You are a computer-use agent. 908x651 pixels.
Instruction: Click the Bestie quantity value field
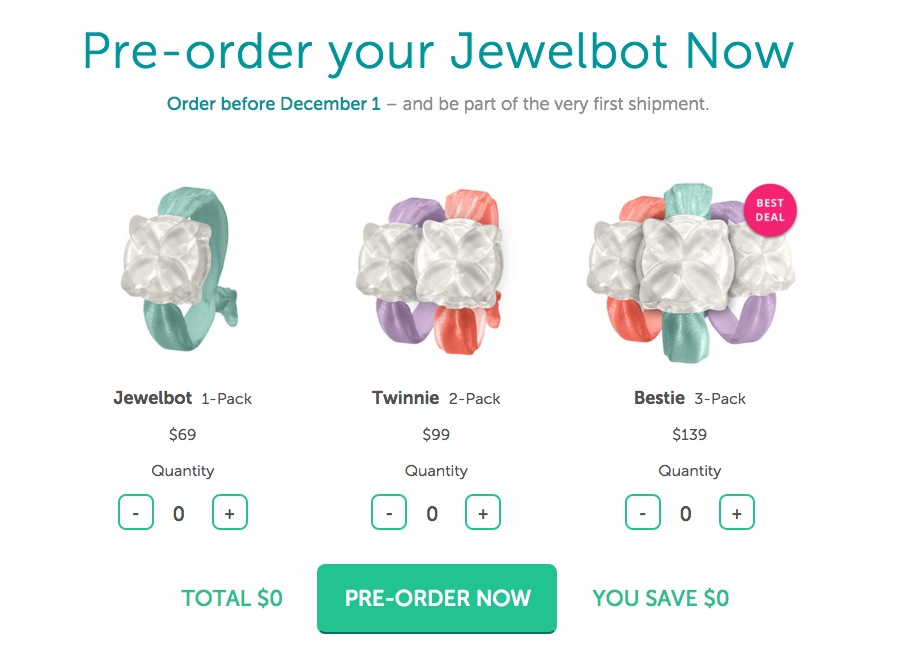pyautogui.click(x=685, y=514)
